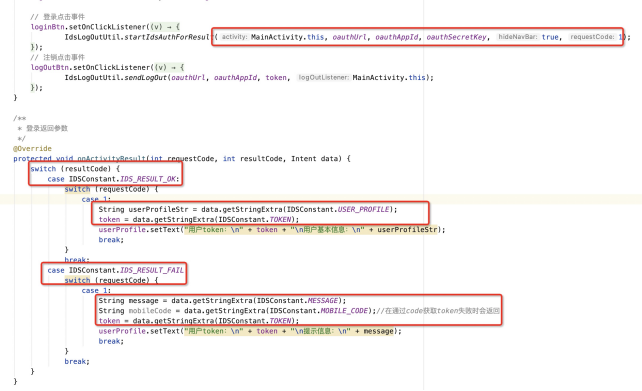Click the IDS_RESULT_OK constant

(x=148, y=179)
